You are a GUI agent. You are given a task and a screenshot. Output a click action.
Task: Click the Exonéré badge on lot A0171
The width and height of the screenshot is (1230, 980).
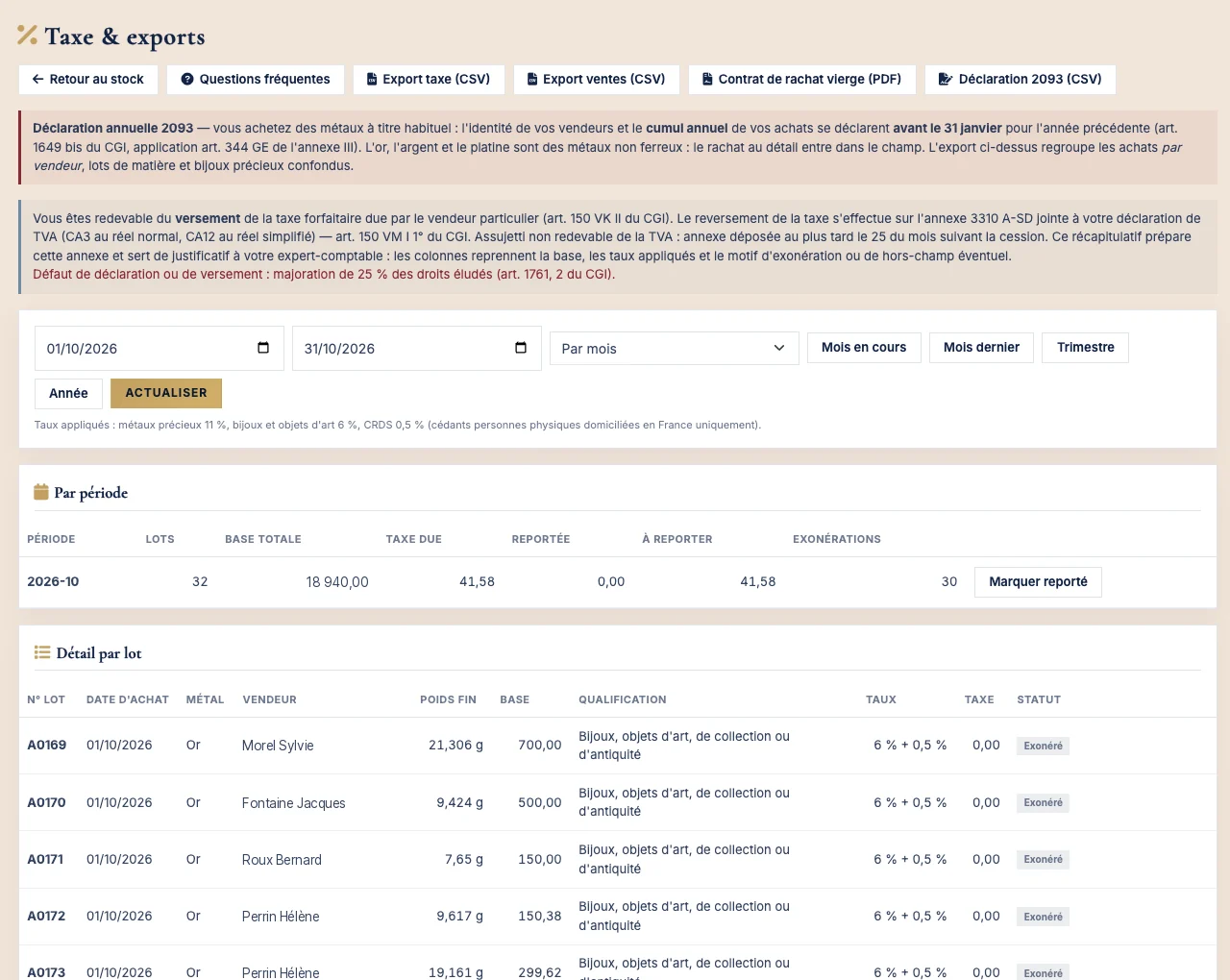point(1043,860)
